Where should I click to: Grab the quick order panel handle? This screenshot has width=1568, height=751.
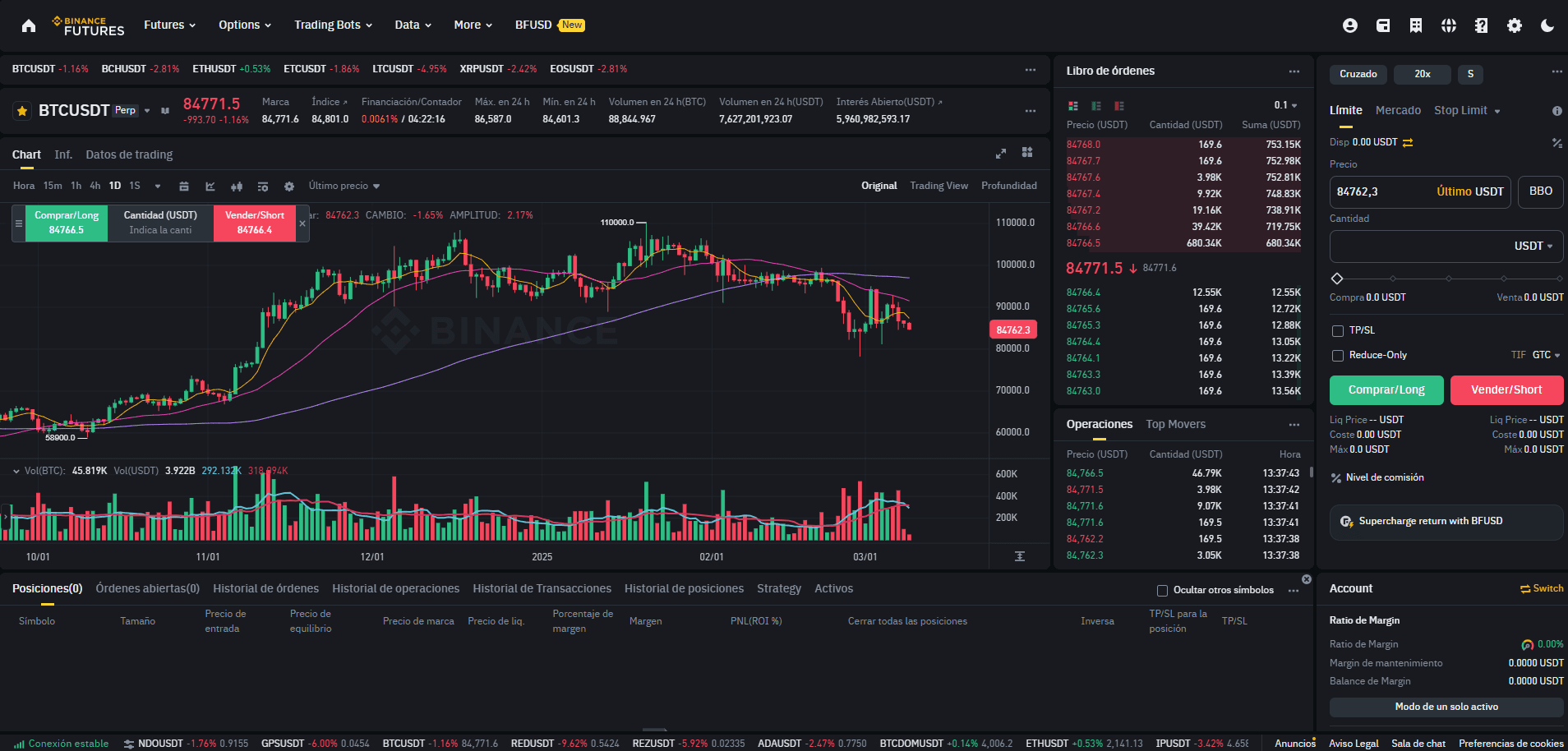pyautogui.click(x=19, y=223)
